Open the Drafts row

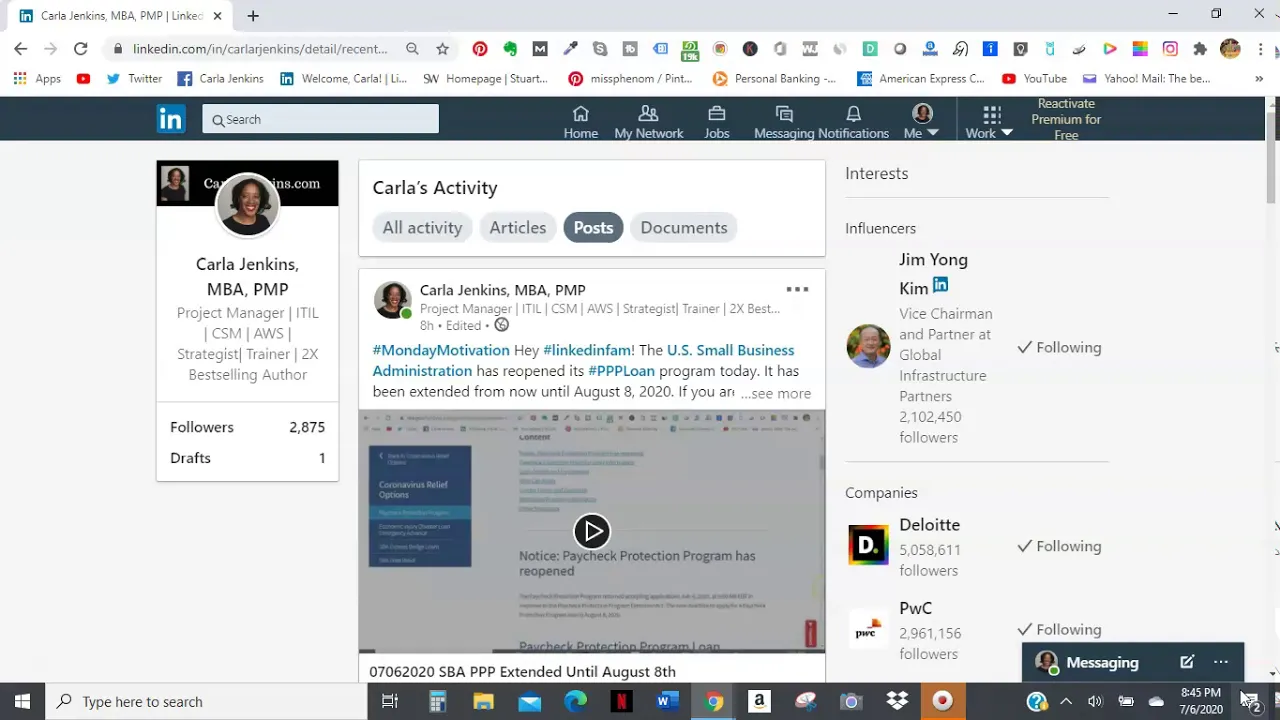[247, 458]
